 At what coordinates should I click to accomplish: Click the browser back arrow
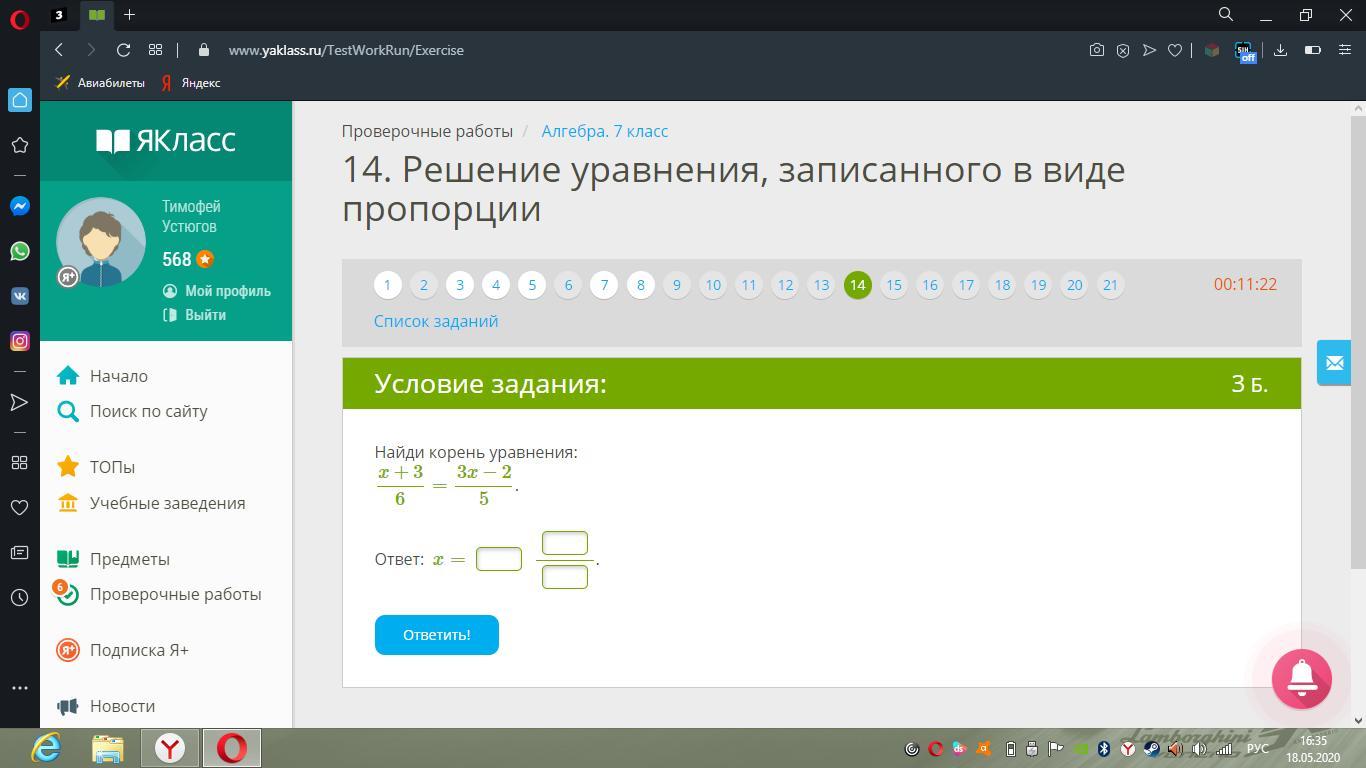coord(59,50)
